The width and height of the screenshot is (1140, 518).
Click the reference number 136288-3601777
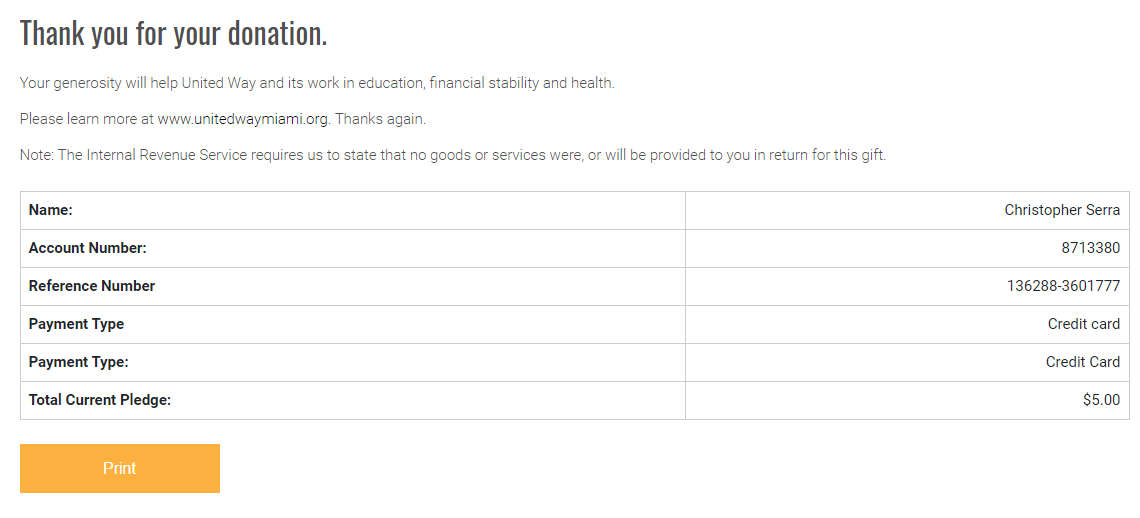[1063, 286]
